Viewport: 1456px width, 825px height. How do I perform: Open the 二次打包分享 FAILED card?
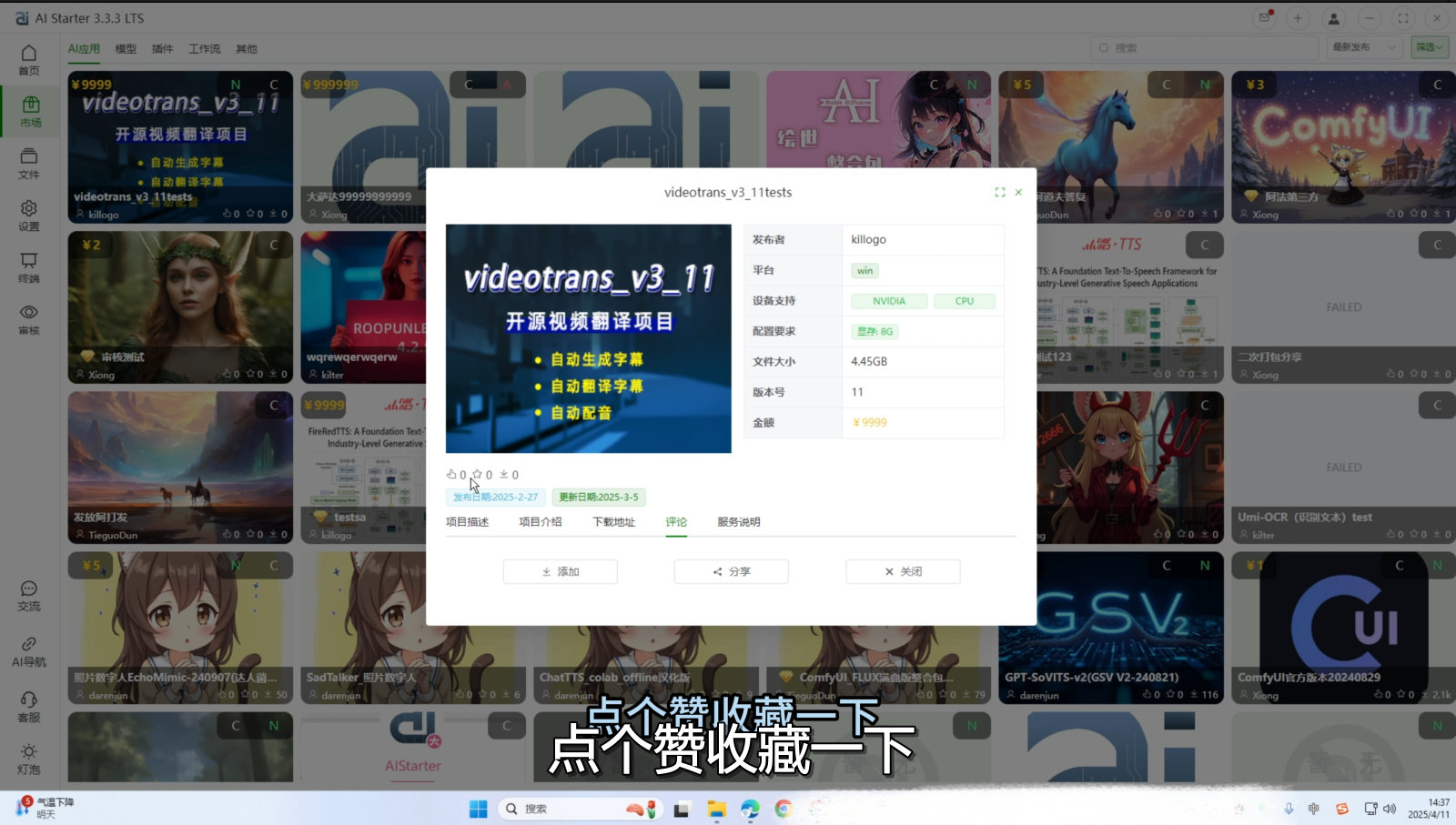(1343, 307)
